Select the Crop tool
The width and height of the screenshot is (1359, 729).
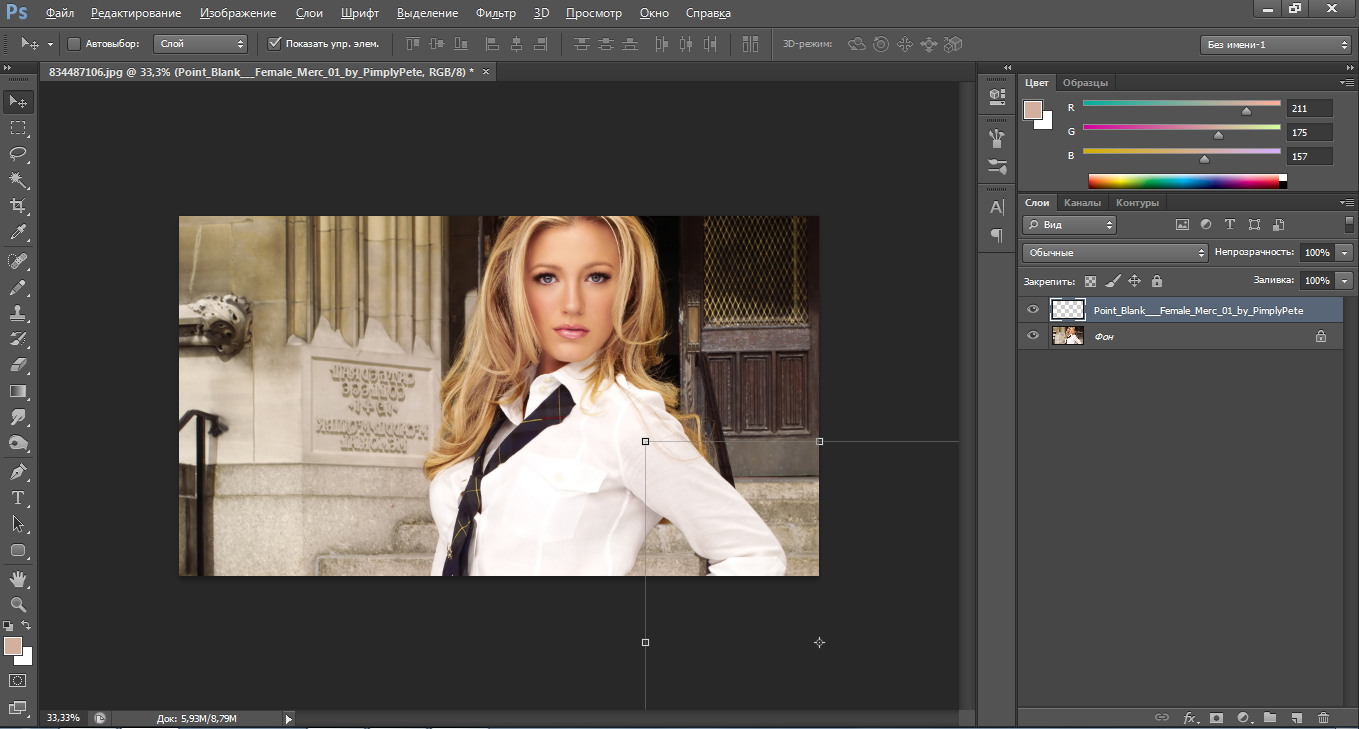tap(18, 206)
